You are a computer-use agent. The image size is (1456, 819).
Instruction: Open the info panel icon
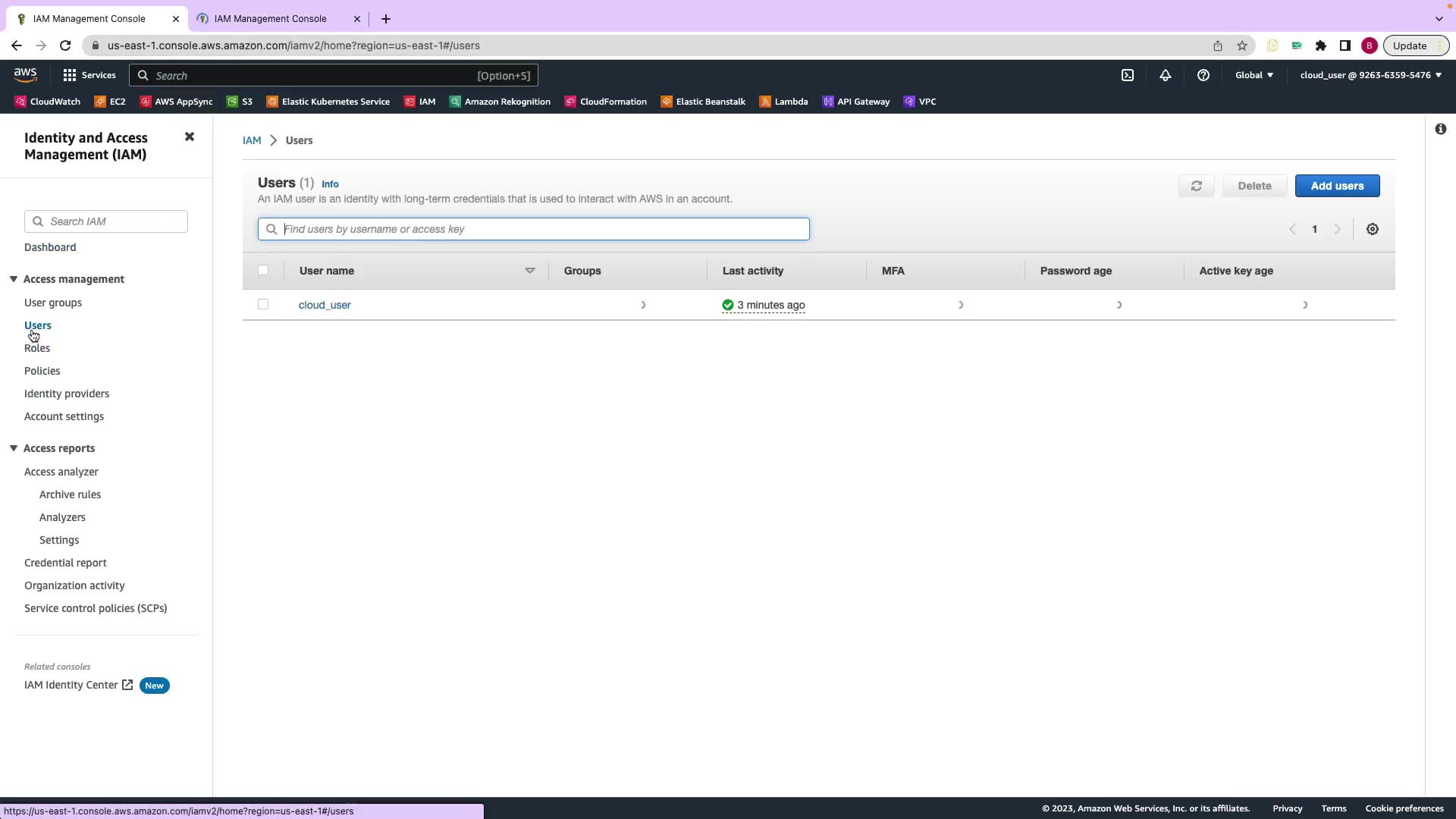click(x=1441, y=129)
